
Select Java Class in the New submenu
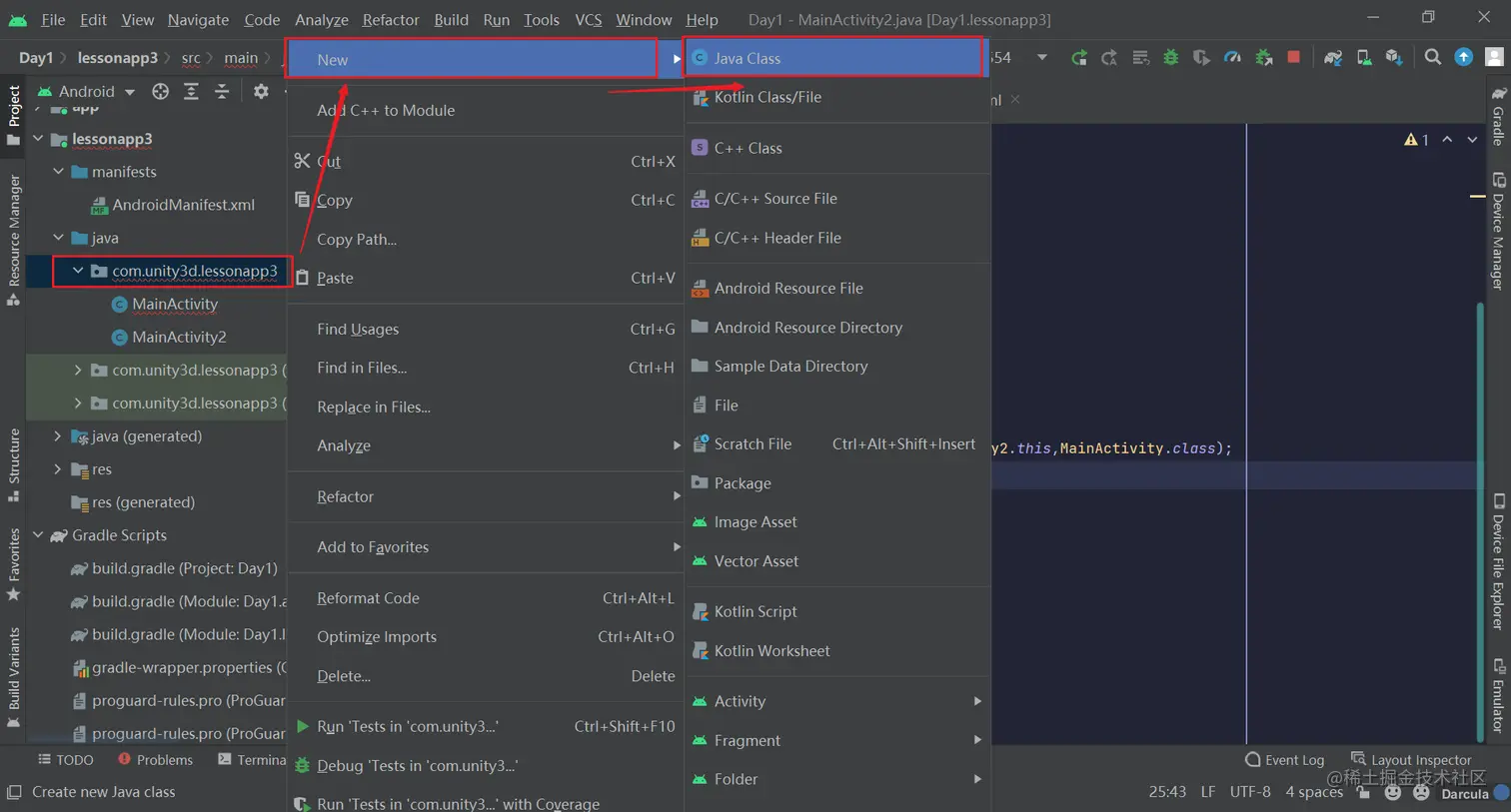pos(835,58)
